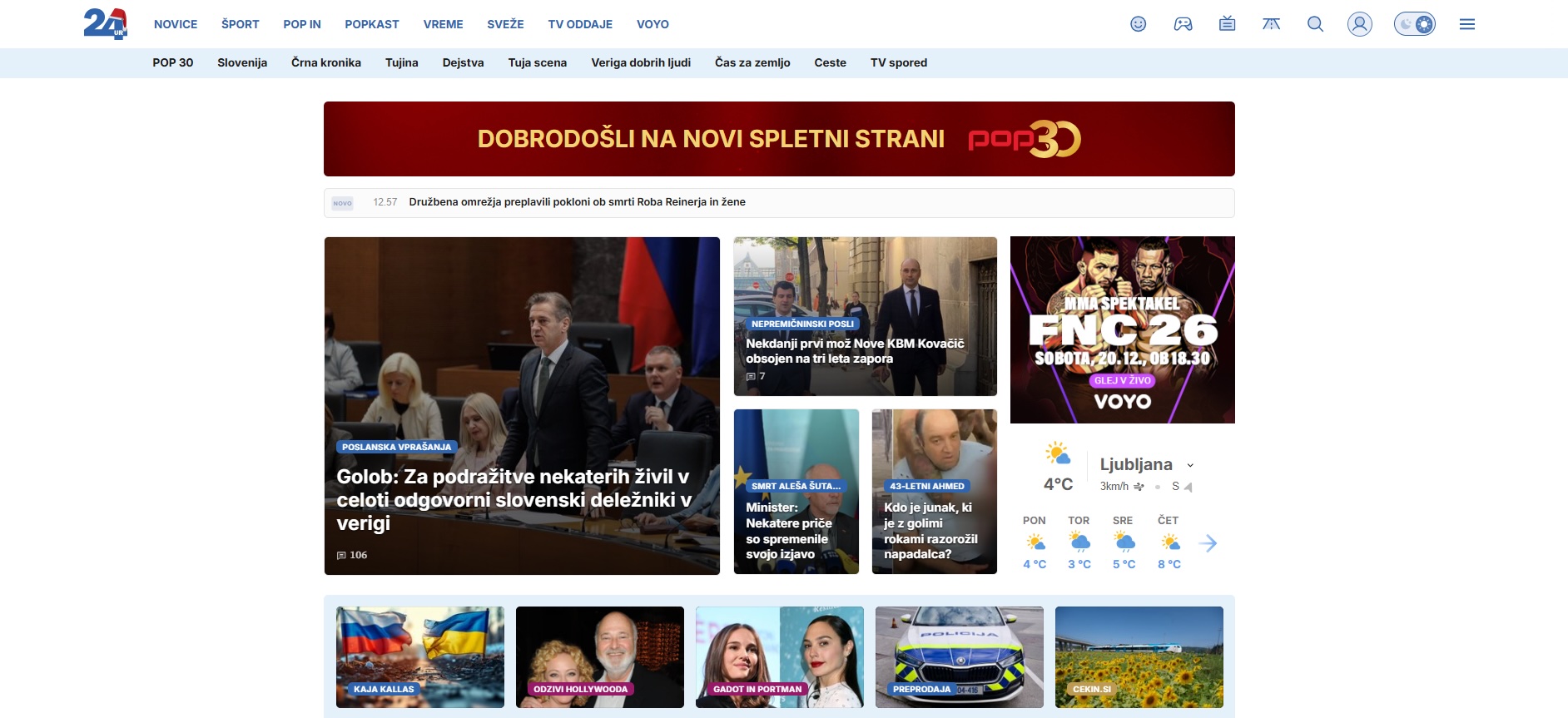Open the TV schedule icon in header
This screenshot has width=1568, height=718.
pyautogui.click(x=1227, y=24)
